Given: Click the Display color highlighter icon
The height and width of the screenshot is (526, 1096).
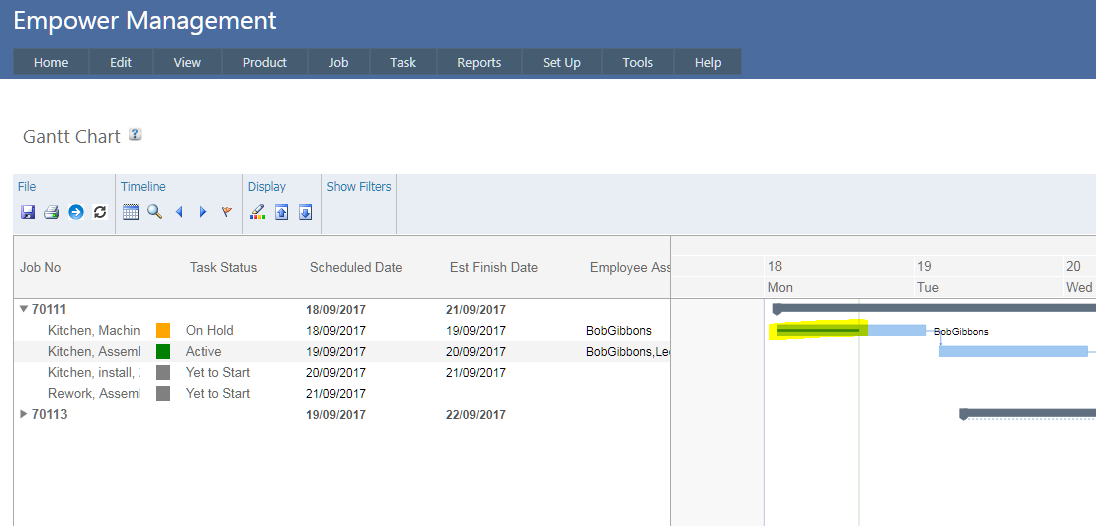Looking at the screenshot, I should 258,212.
